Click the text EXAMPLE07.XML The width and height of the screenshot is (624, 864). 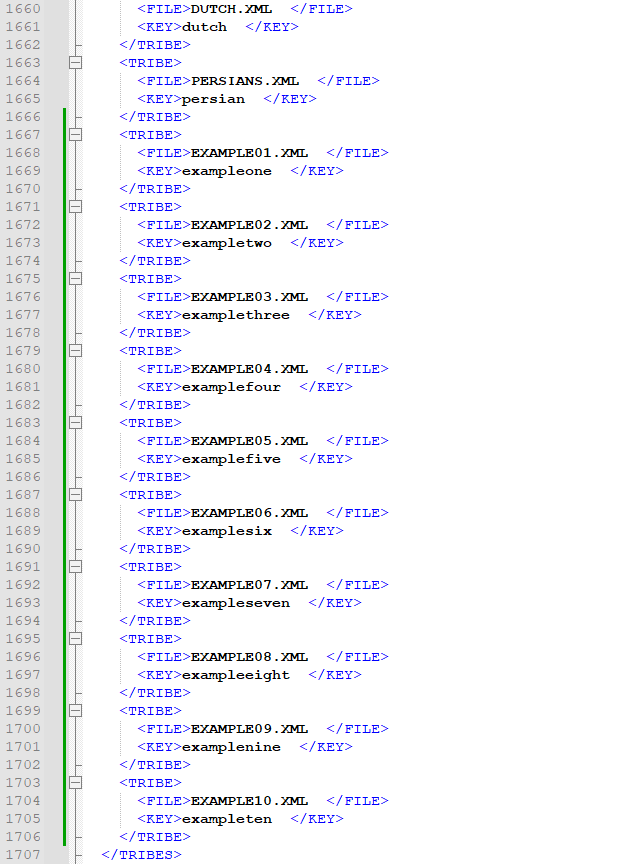[x=250, y=585]
